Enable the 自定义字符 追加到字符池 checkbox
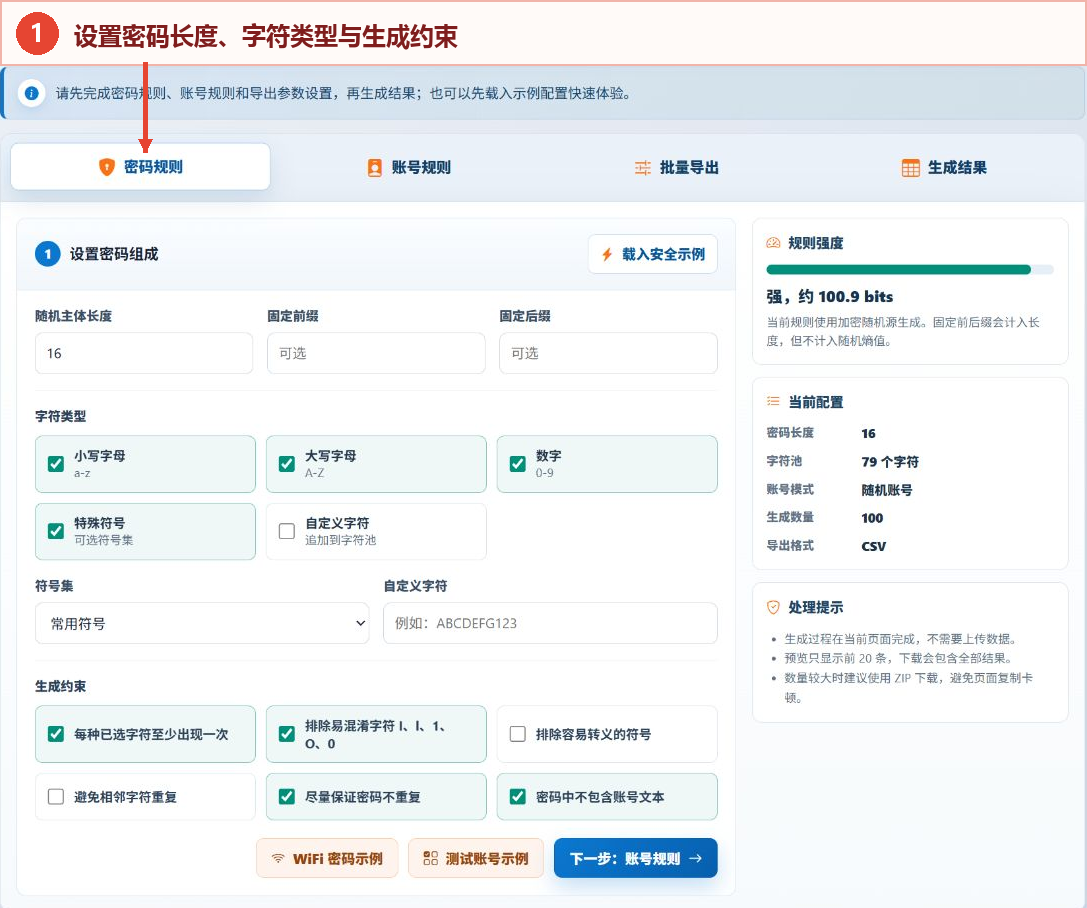Viewport: 1087px width, 908px height. click(286, 531)
